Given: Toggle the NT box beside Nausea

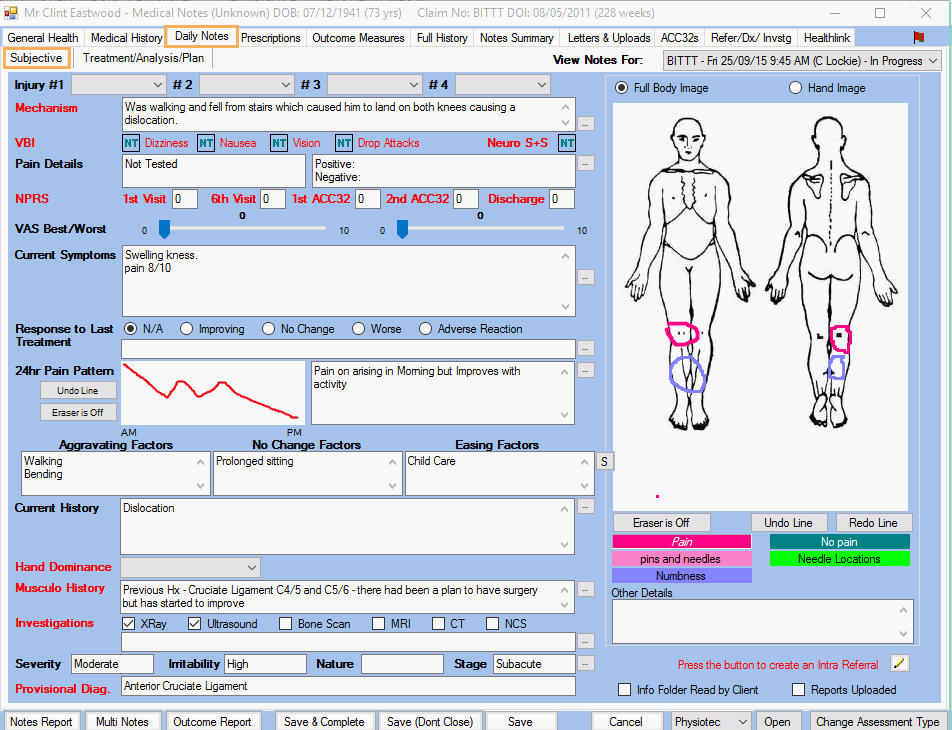Looking at the screenshot, I should (206, 143).
